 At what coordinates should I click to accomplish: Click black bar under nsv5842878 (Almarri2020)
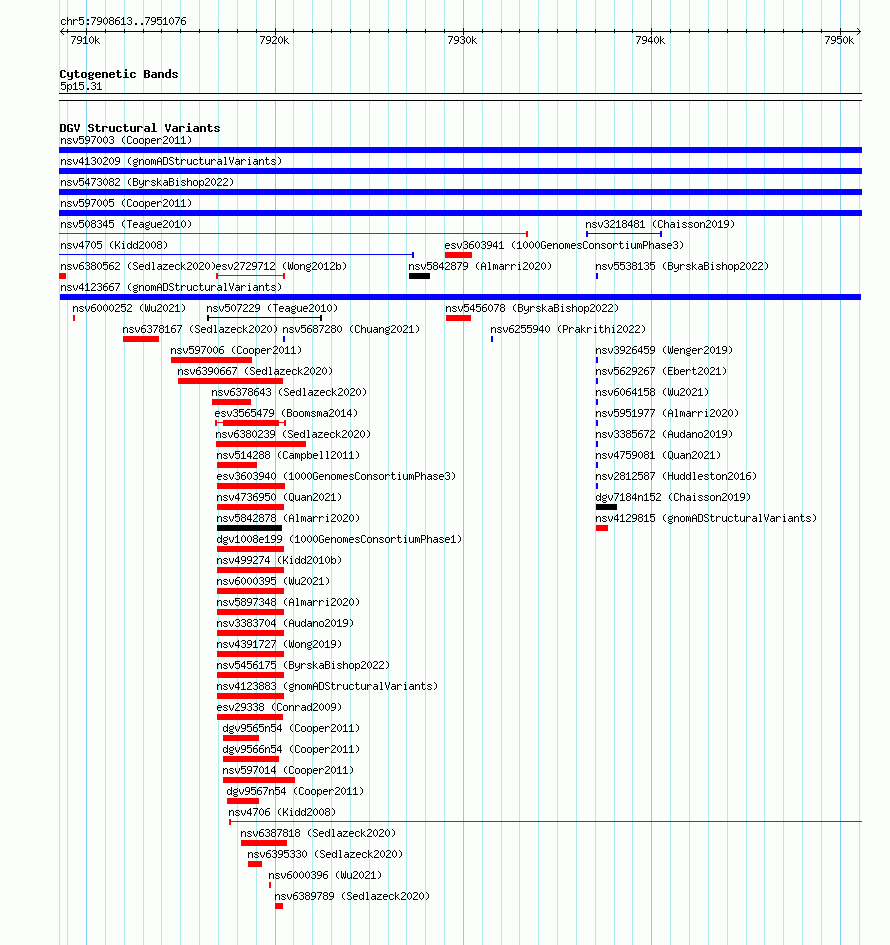point(249,529)
